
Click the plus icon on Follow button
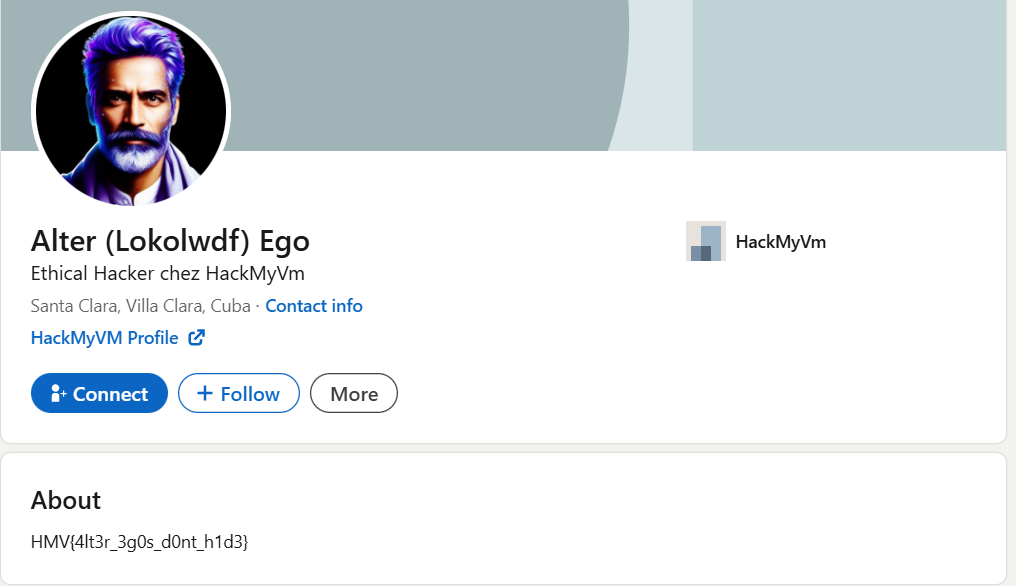(x=204, y=394)
